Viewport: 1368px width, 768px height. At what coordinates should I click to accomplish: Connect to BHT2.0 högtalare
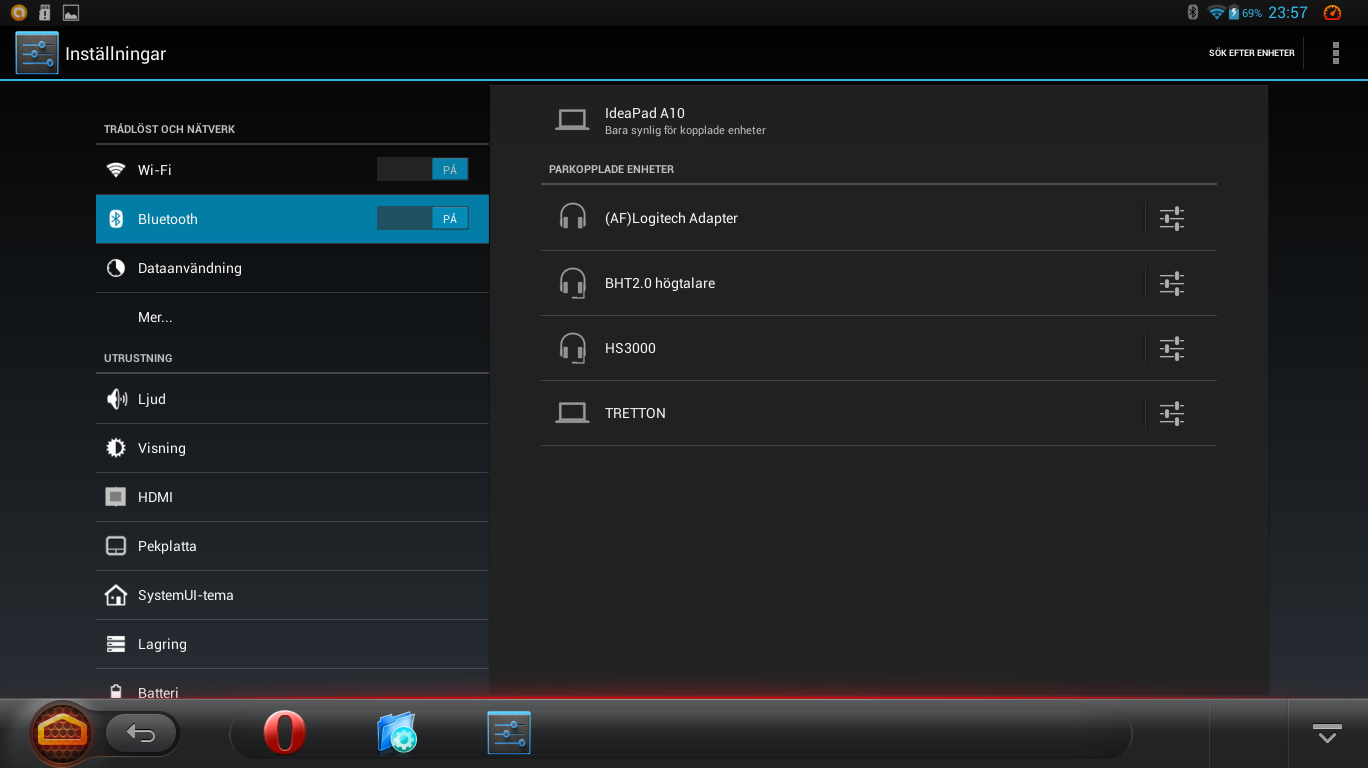[x=842, y=283]
